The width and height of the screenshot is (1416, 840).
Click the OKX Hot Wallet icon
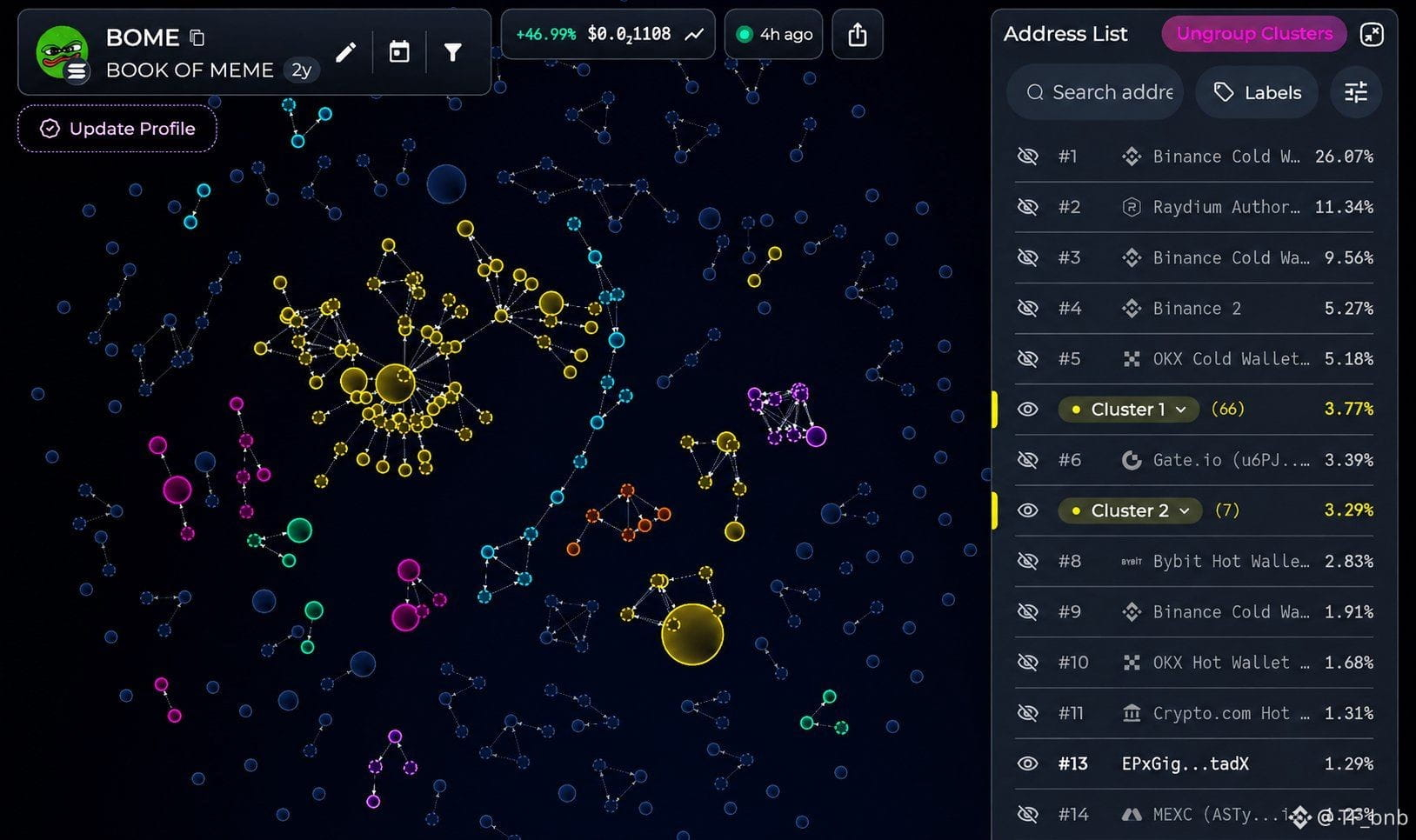pyautogui.click(x=1131, y=663)
